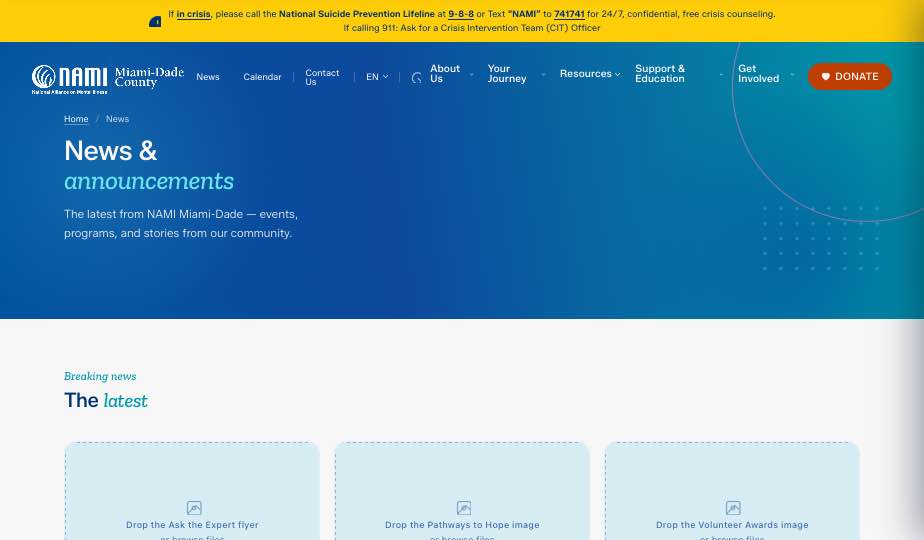Click the DONATE button
The image size is (924, 540).
click(x=849, y=77)
